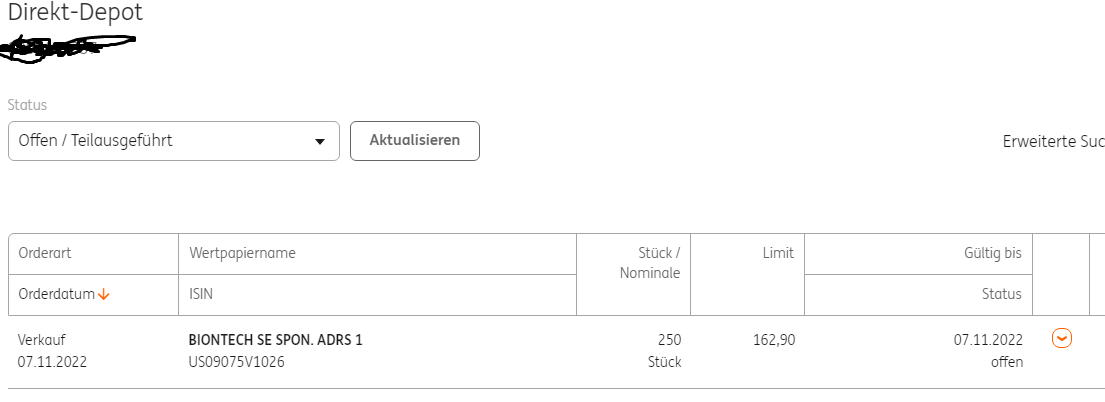This screenshot has width=1105, height=402.
Task: Open the Erweiterte Suche link
Action: tap(1053, 142)
